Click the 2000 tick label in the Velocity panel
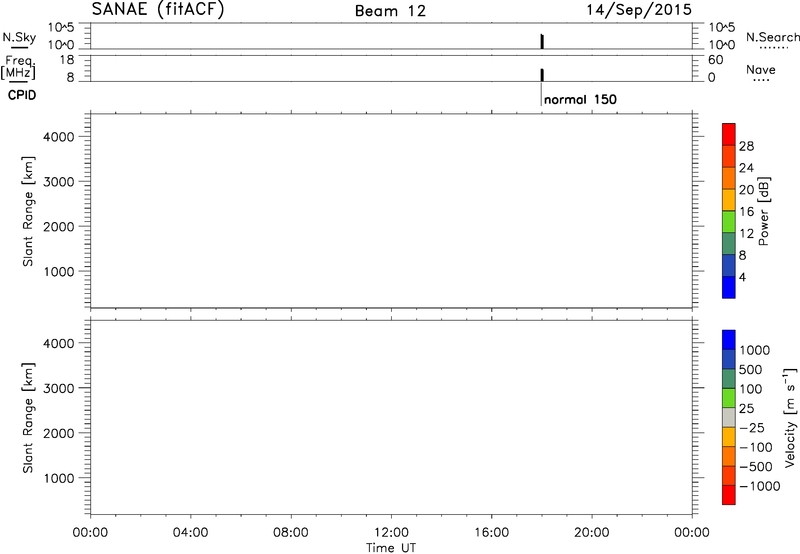800x554 pixels. coord(59,433)
